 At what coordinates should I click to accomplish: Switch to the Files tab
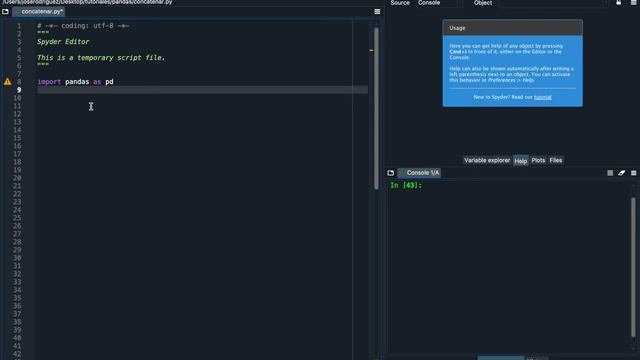(x=556, y=160)
